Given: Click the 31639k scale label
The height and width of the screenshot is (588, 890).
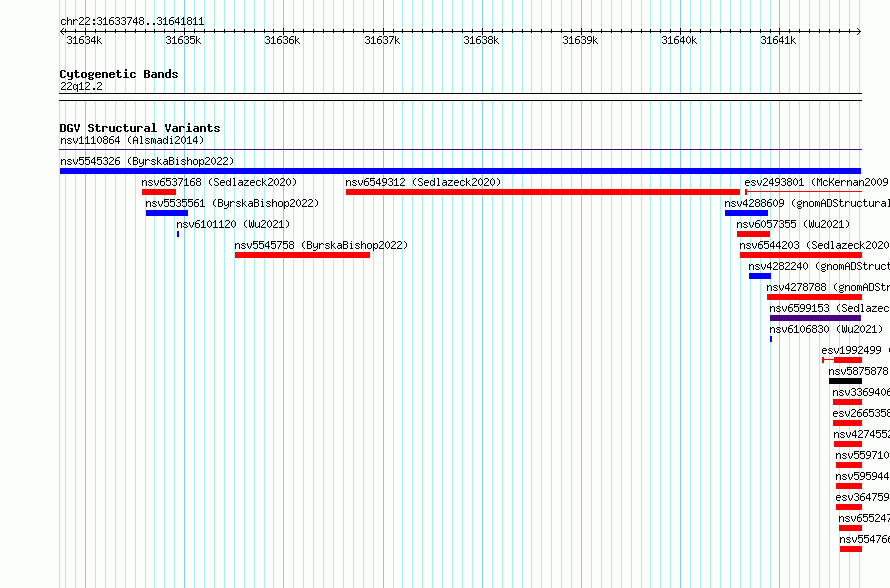Looking at the screenshot, I should click(x=580, y=40).
